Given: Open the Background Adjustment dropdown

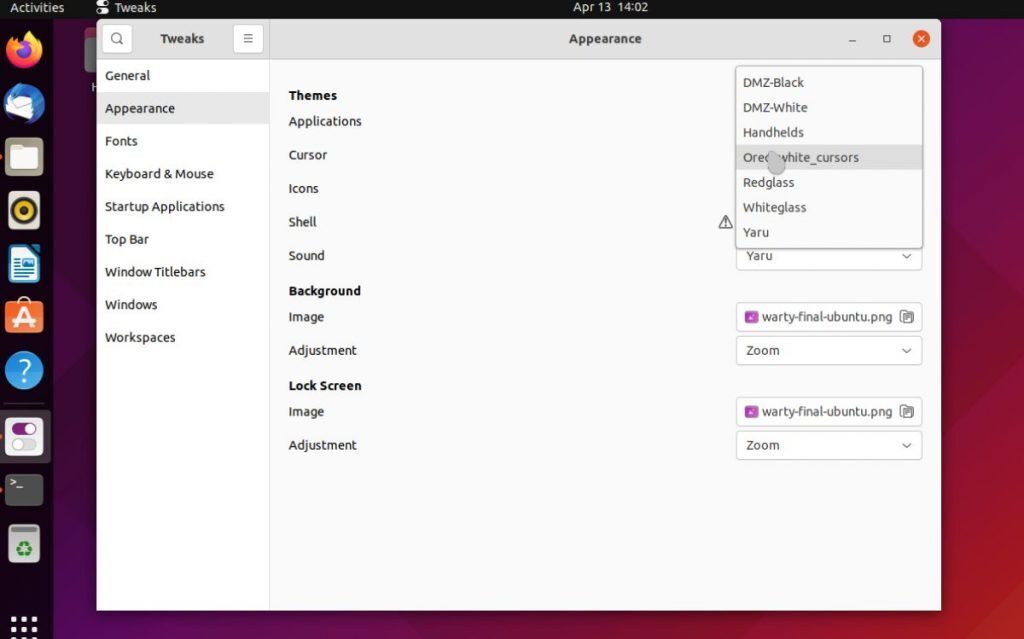Looking at the screenshot, I should 828,350.
